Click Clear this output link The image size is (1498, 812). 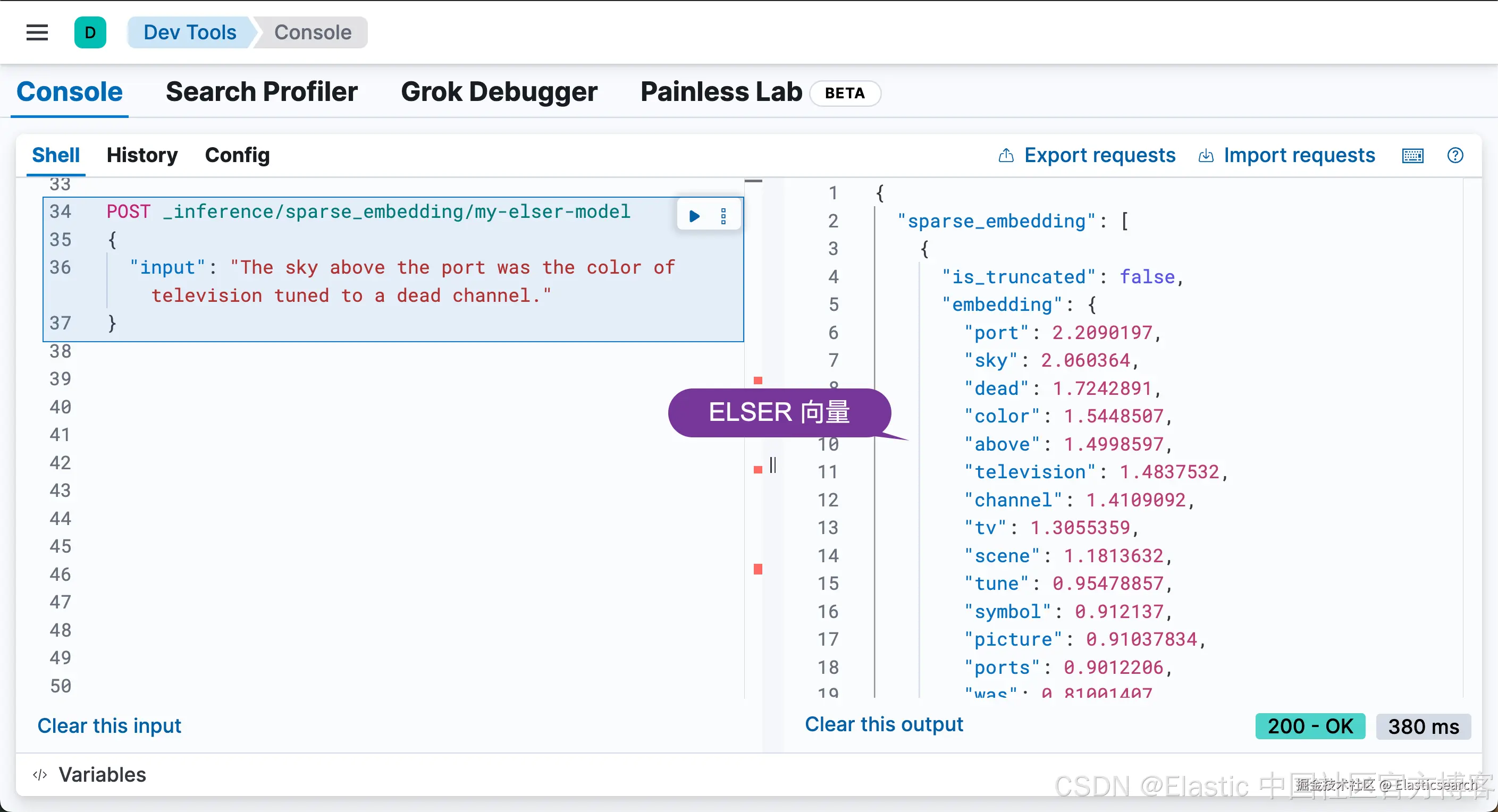[884, 724]
